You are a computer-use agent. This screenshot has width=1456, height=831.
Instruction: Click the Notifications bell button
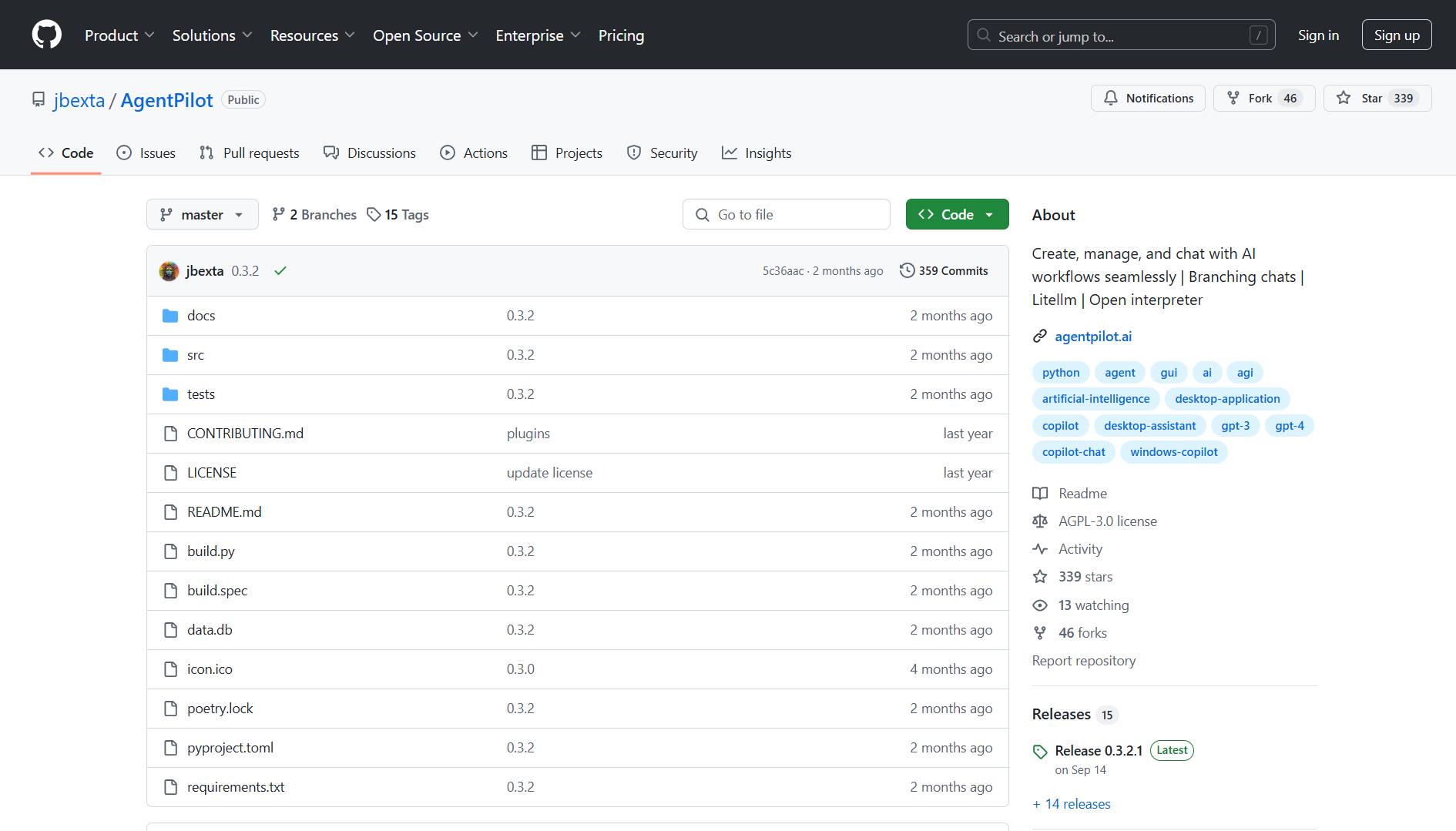point(1147,99)
